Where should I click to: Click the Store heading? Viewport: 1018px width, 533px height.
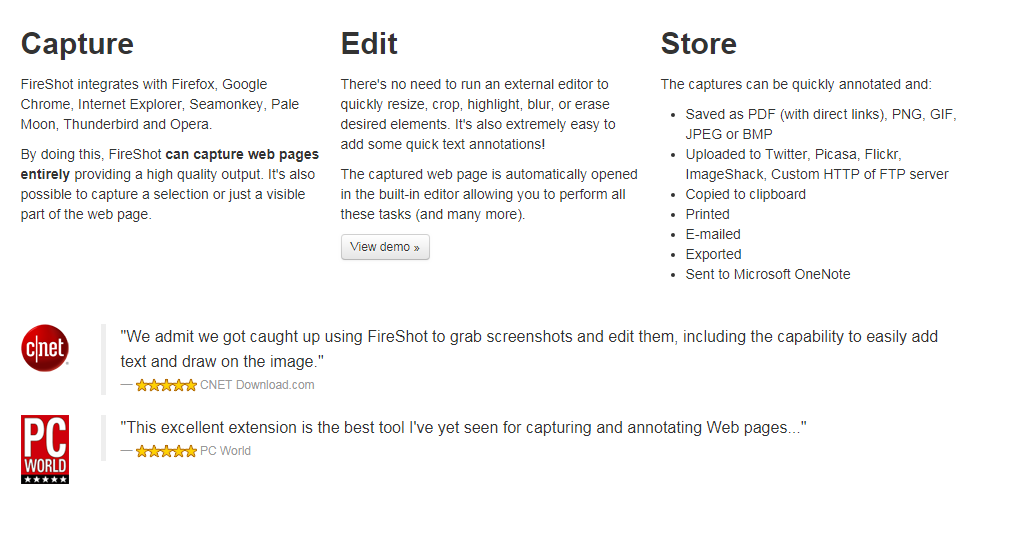698,44
